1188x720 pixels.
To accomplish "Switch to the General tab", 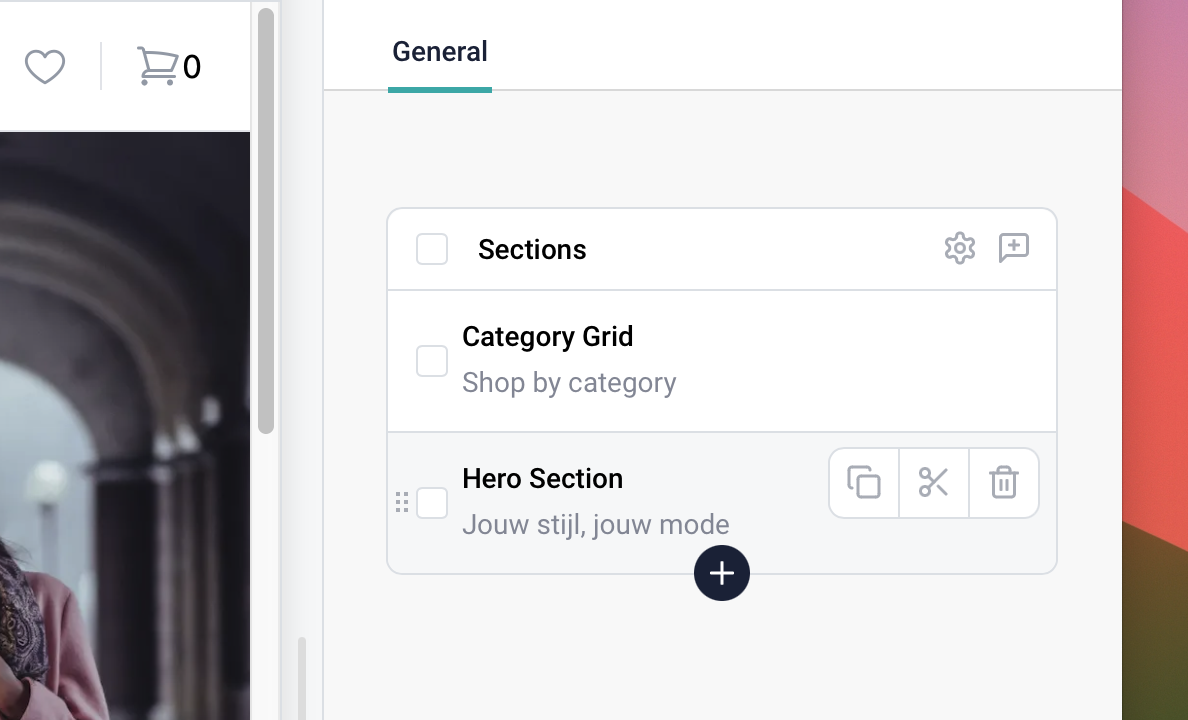I will click(x=440, y=52).
